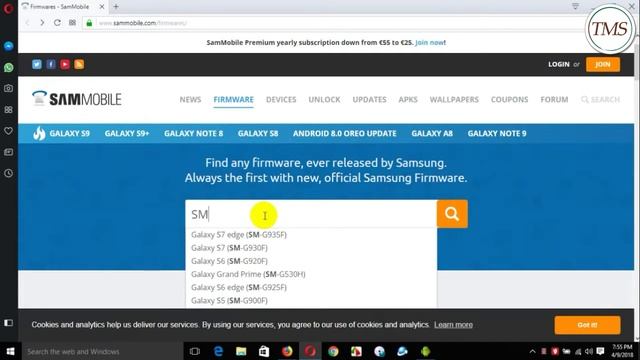The width and height of the screenshot is (640, 360).
Task: Click Got it! cookie button
Action: pos(587,325)
